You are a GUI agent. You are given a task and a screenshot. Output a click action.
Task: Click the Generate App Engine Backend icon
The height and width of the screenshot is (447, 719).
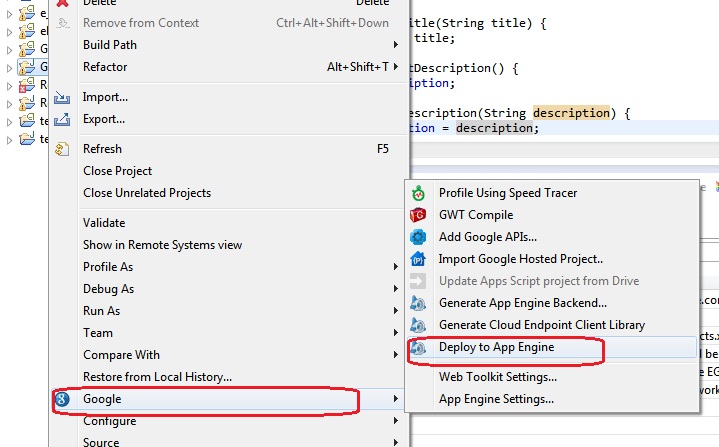tap(419, 303)
